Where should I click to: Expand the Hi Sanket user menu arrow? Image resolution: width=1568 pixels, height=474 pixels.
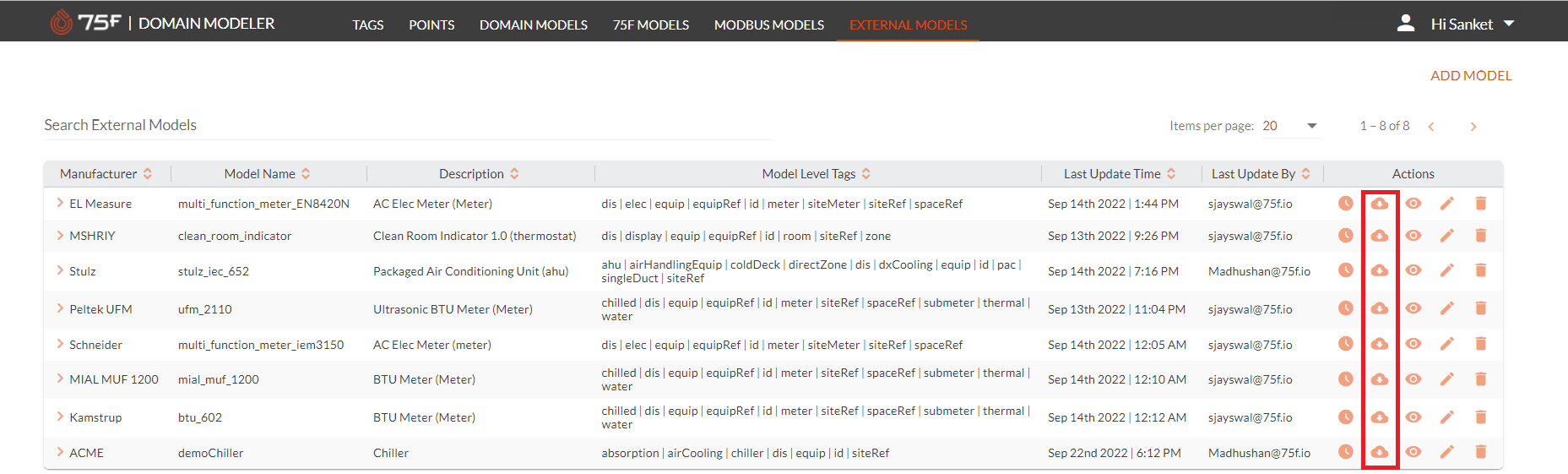1509,24
